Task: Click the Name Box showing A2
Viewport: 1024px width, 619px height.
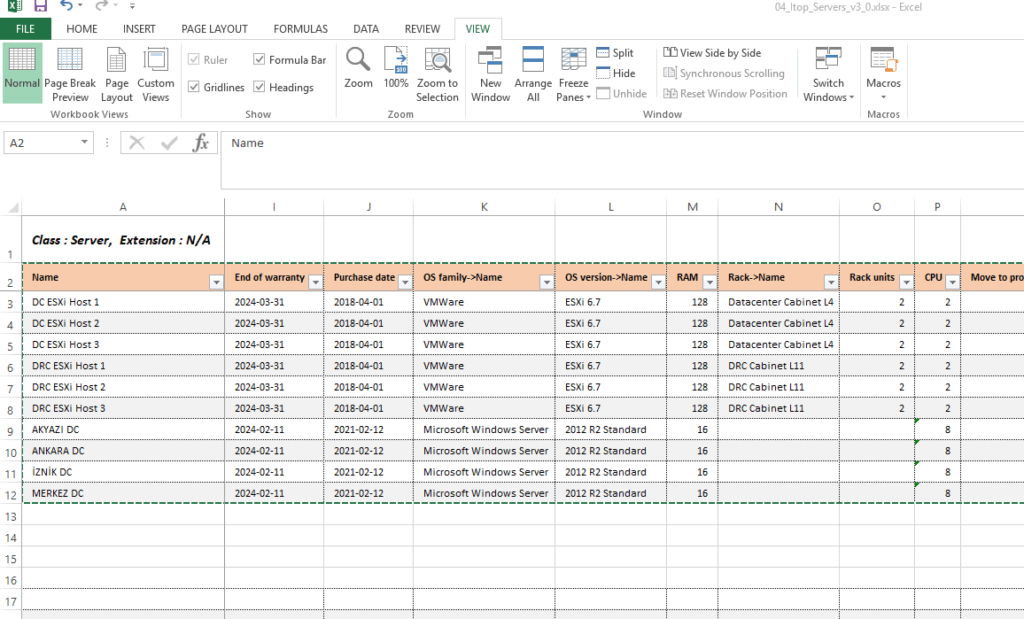Action: 50,143
